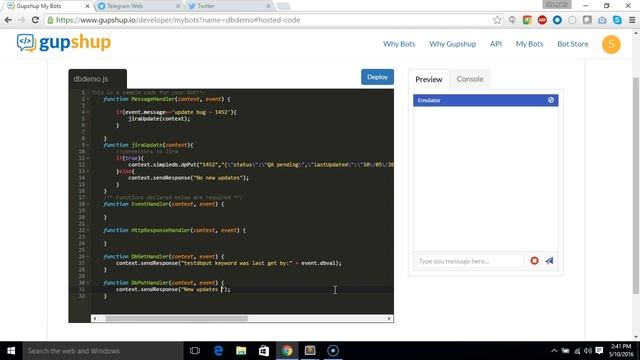640x360 pixels.
Task: Click the red cancel icon in emulator
Action: (534, 260)
